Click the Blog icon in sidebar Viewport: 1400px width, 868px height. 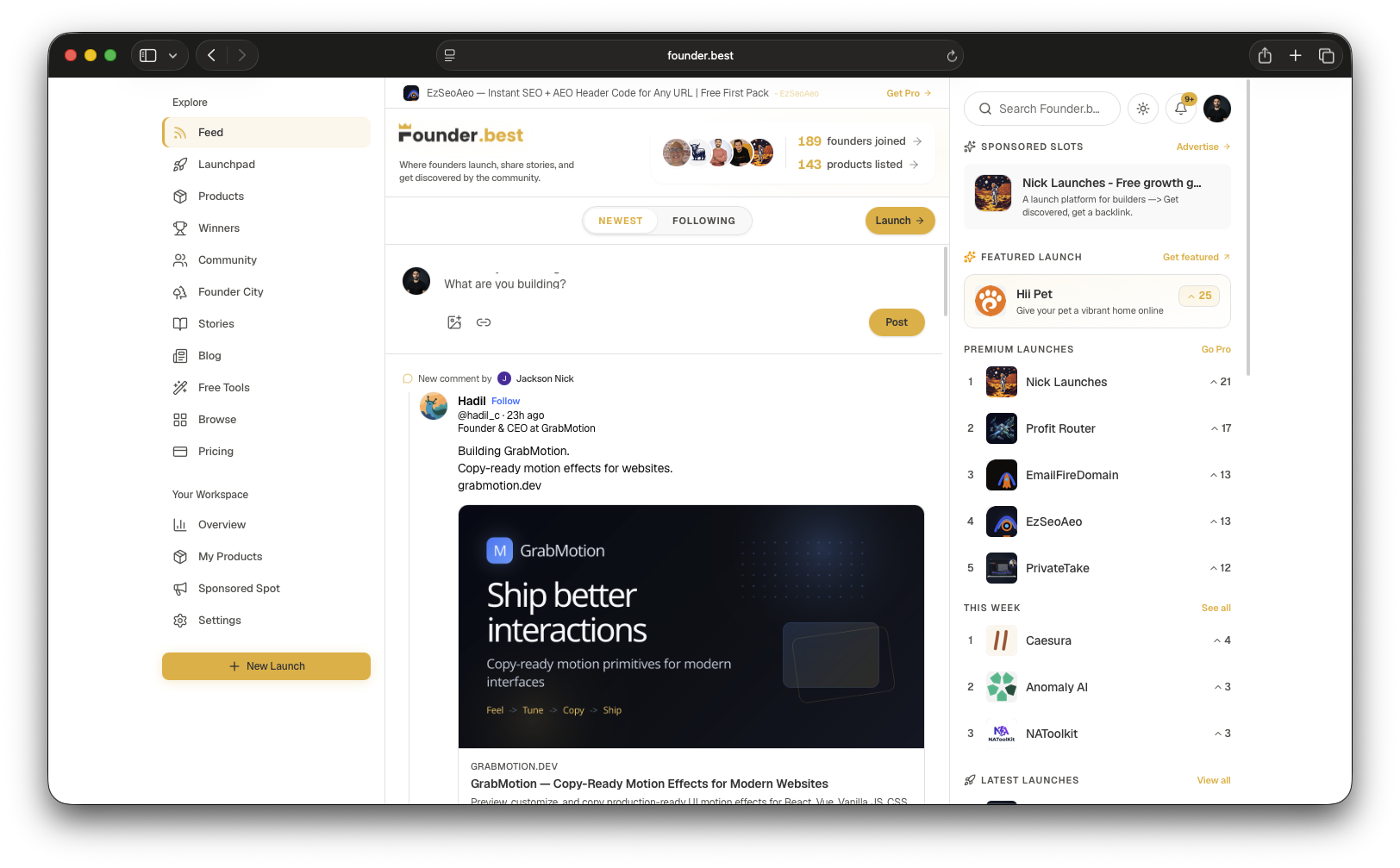(180, 356)
